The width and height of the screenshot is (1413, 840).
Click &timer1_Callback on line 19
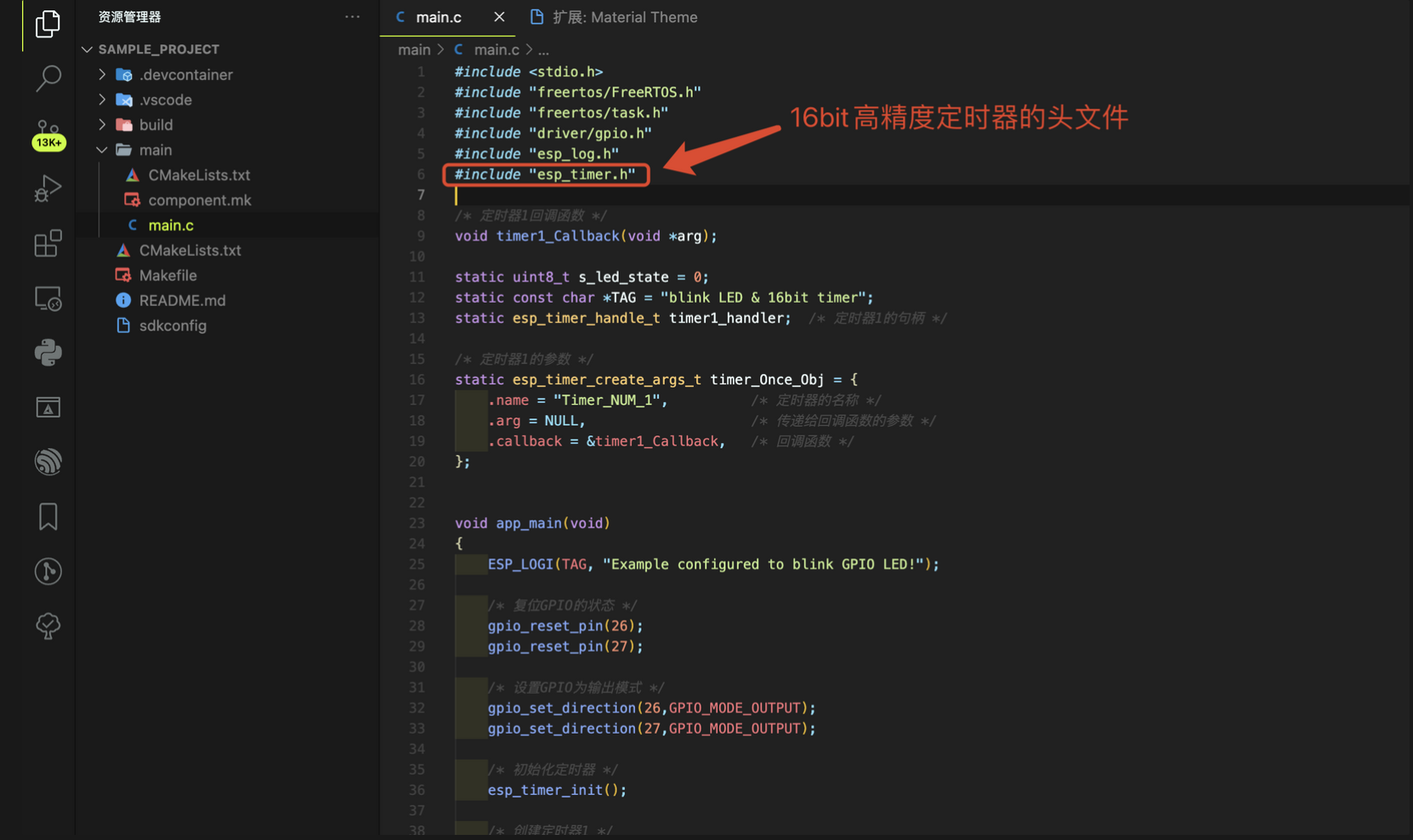[x=652, y=441]
